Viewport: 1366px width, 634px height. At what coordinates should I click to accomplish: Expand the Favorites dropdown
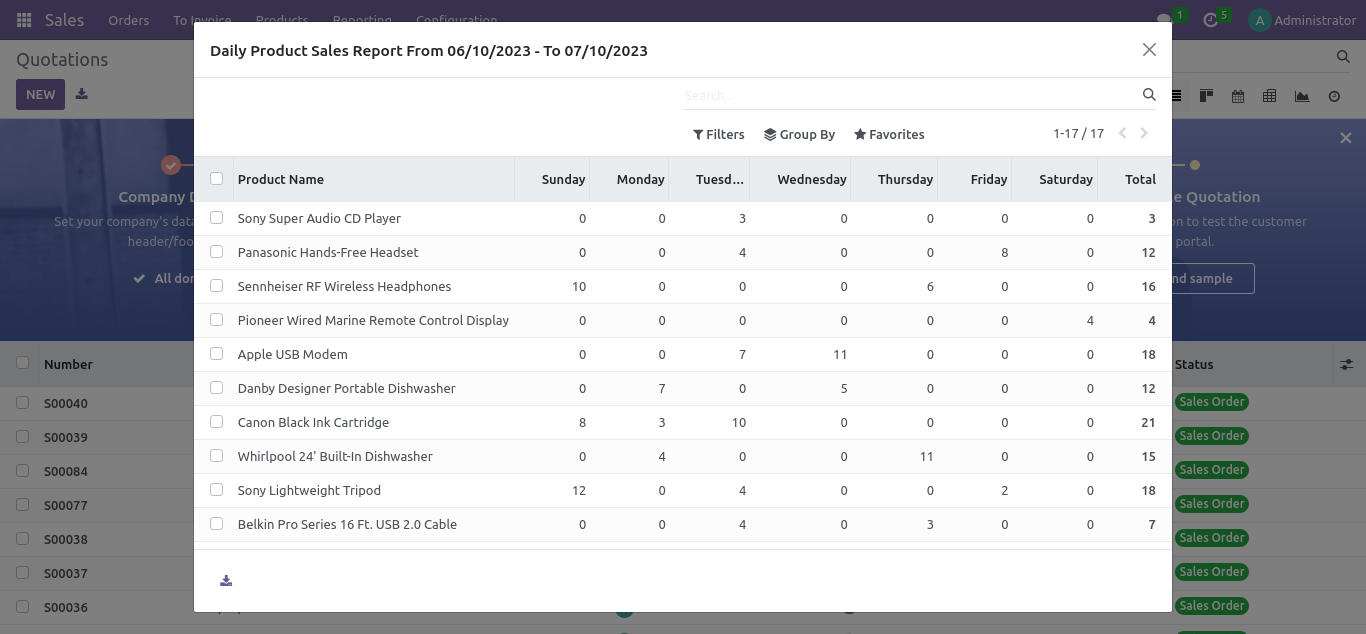[x=888, y=134]
